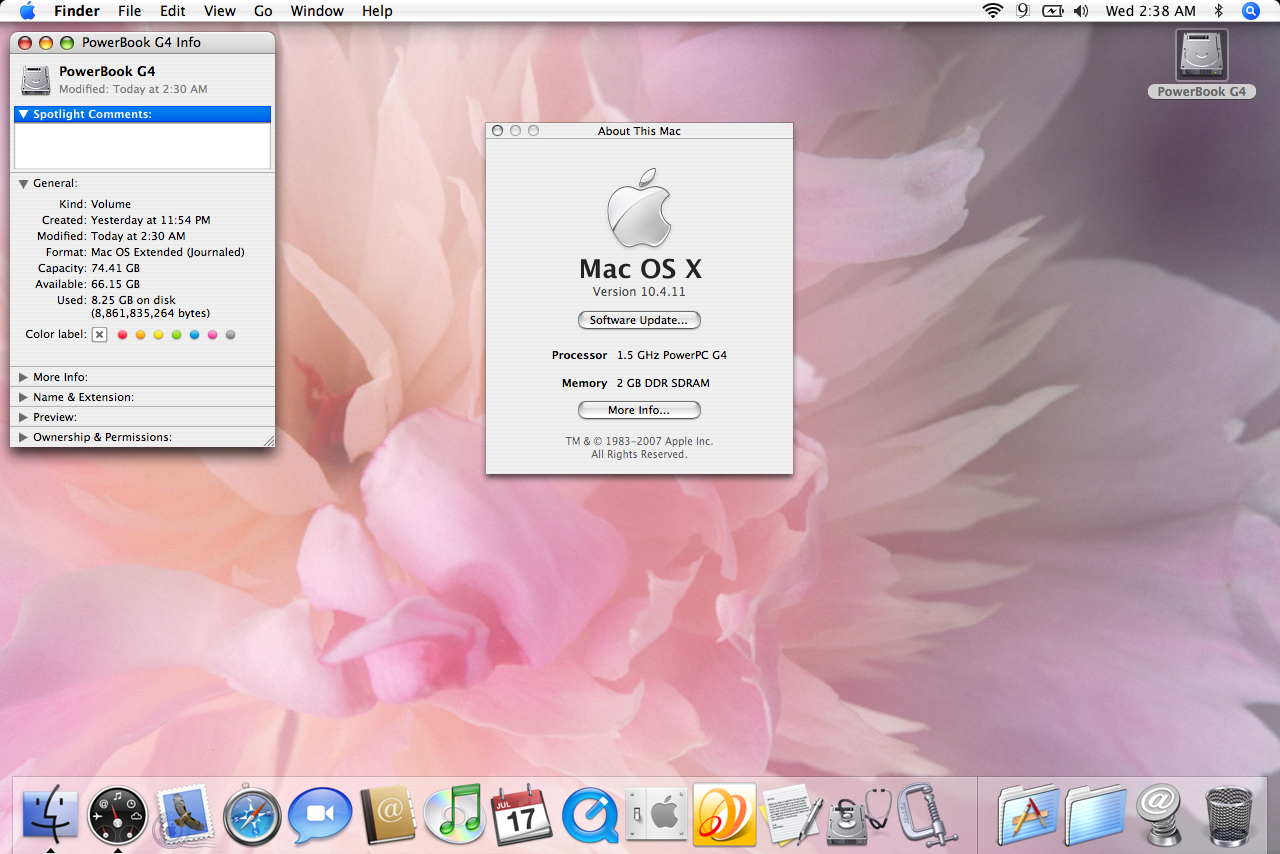Click the Version 10.4.11 text

[639, 292]
